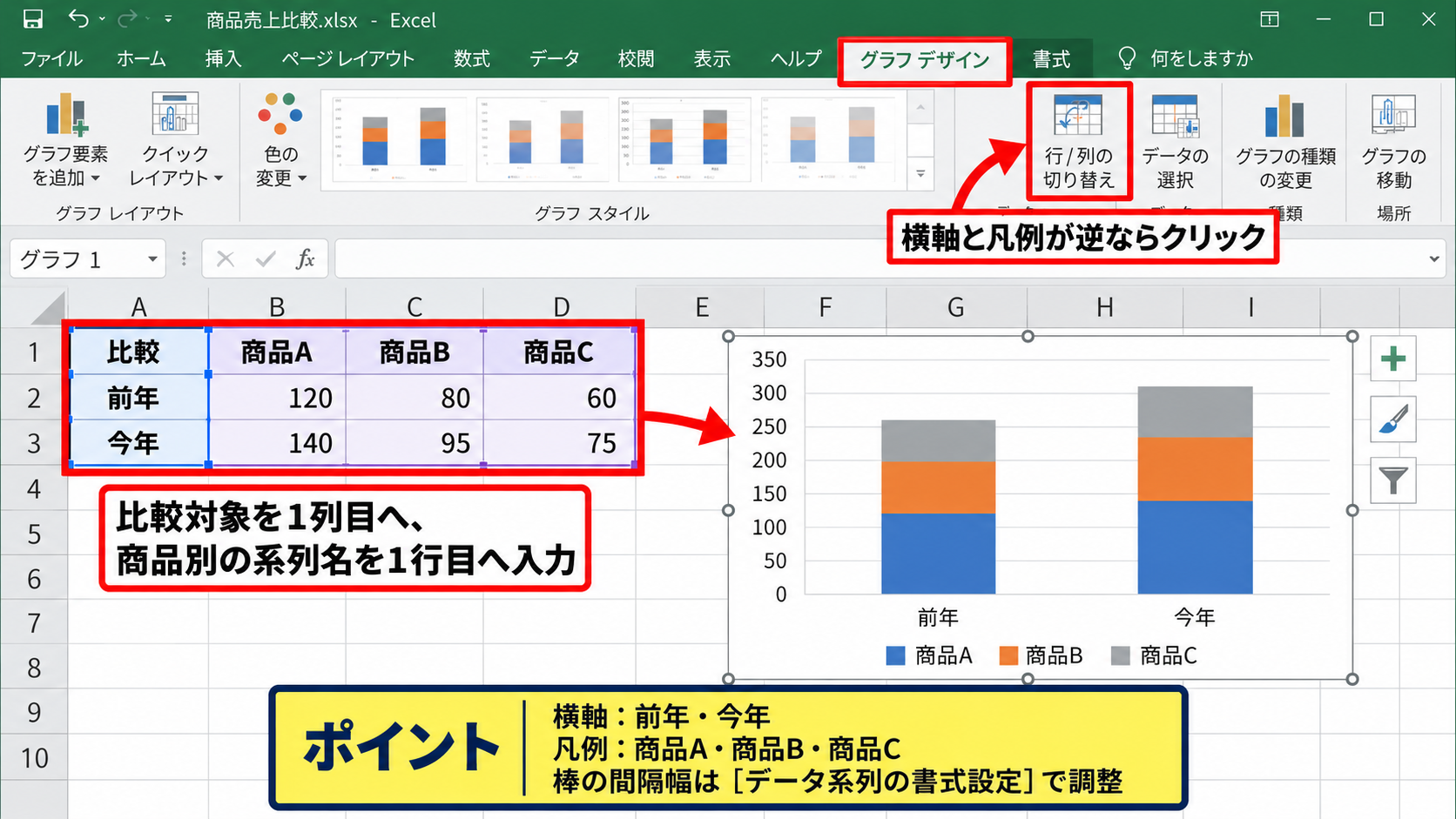This screenshot has width=1456, height=819.
Task: Click the chart filters funnel button
Action: click(x=1393, y=480)
